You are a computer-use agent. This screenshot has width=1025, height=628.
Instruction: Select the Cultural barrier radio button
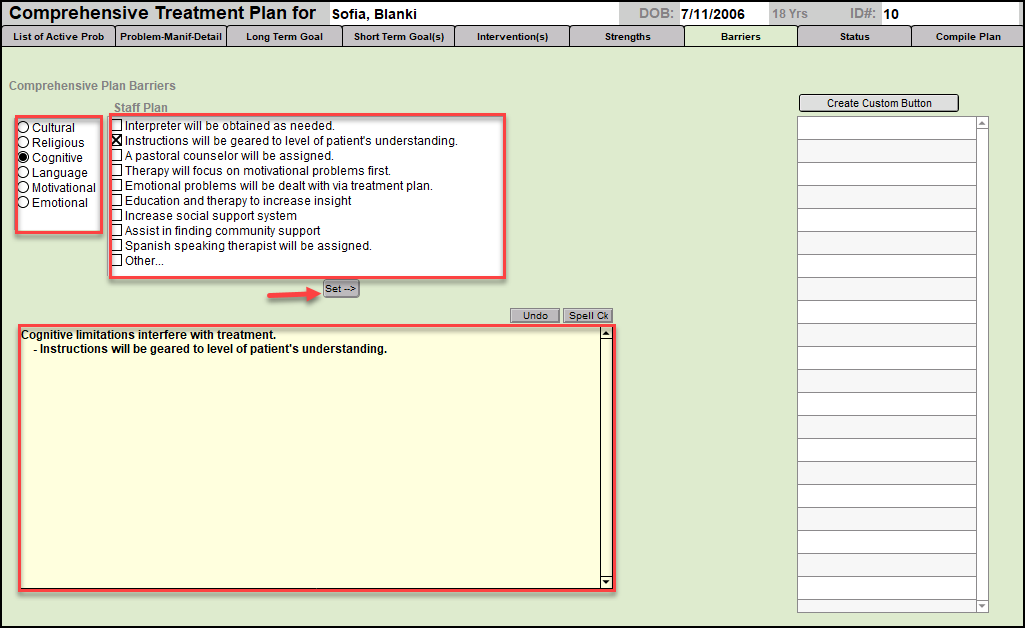point(24,128)
